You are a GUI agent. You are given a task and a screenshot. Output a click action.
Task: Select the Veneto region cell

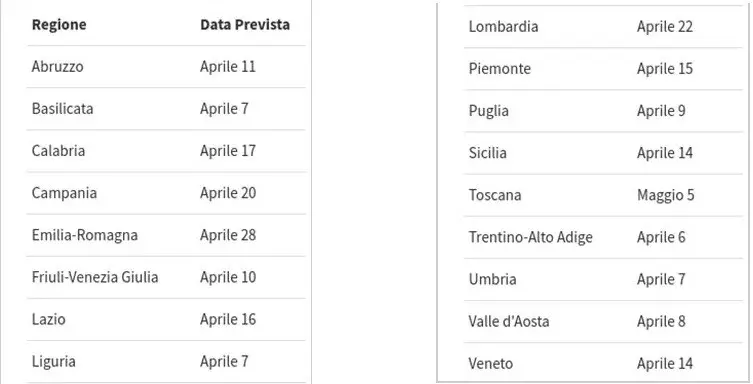tap(491, 364)
